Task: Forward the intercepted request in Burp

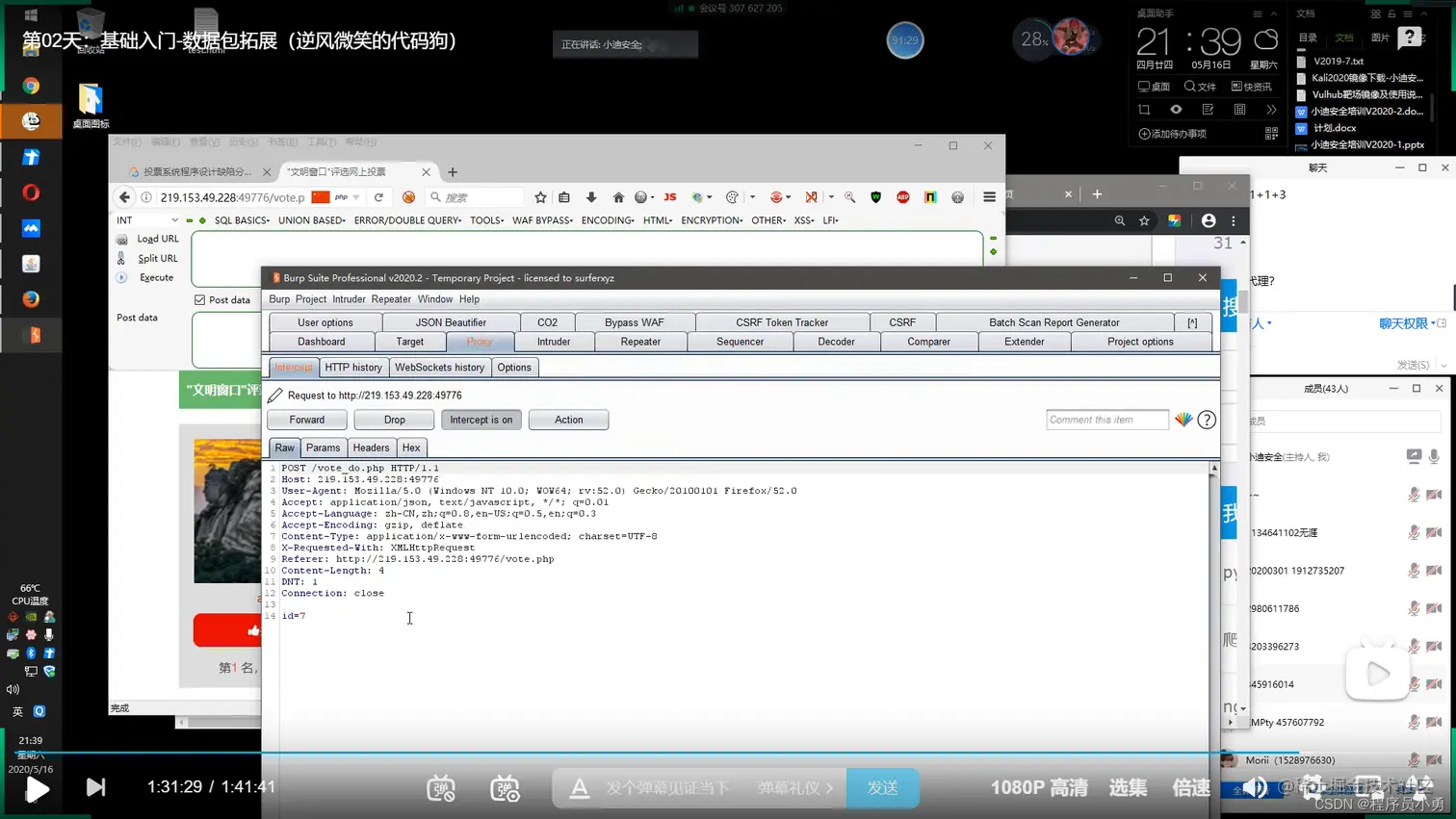Action: click(x=306, y=420)
